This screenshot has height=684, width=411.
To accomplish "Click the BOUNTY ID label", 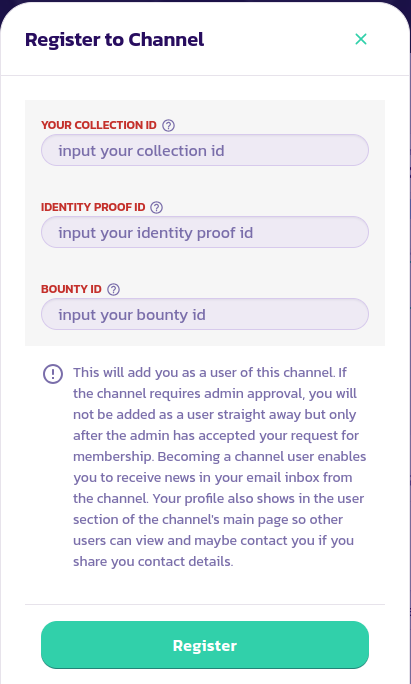I will (71, 289).
